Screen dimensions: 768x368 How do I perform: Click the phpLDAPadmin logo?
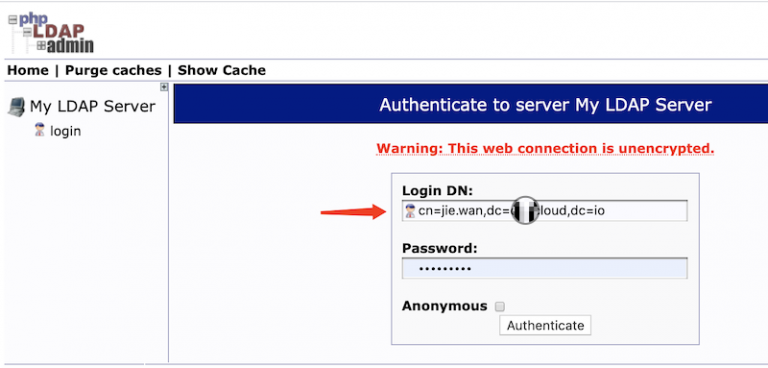50,33
